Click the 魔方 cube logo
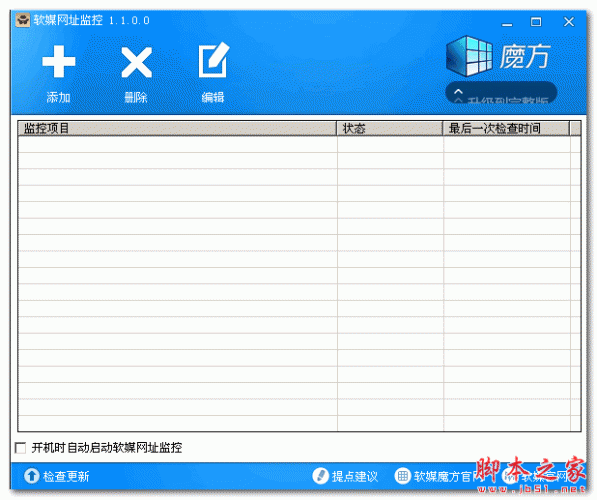Screen dimensions: 597x500 [x=469, y=56]
